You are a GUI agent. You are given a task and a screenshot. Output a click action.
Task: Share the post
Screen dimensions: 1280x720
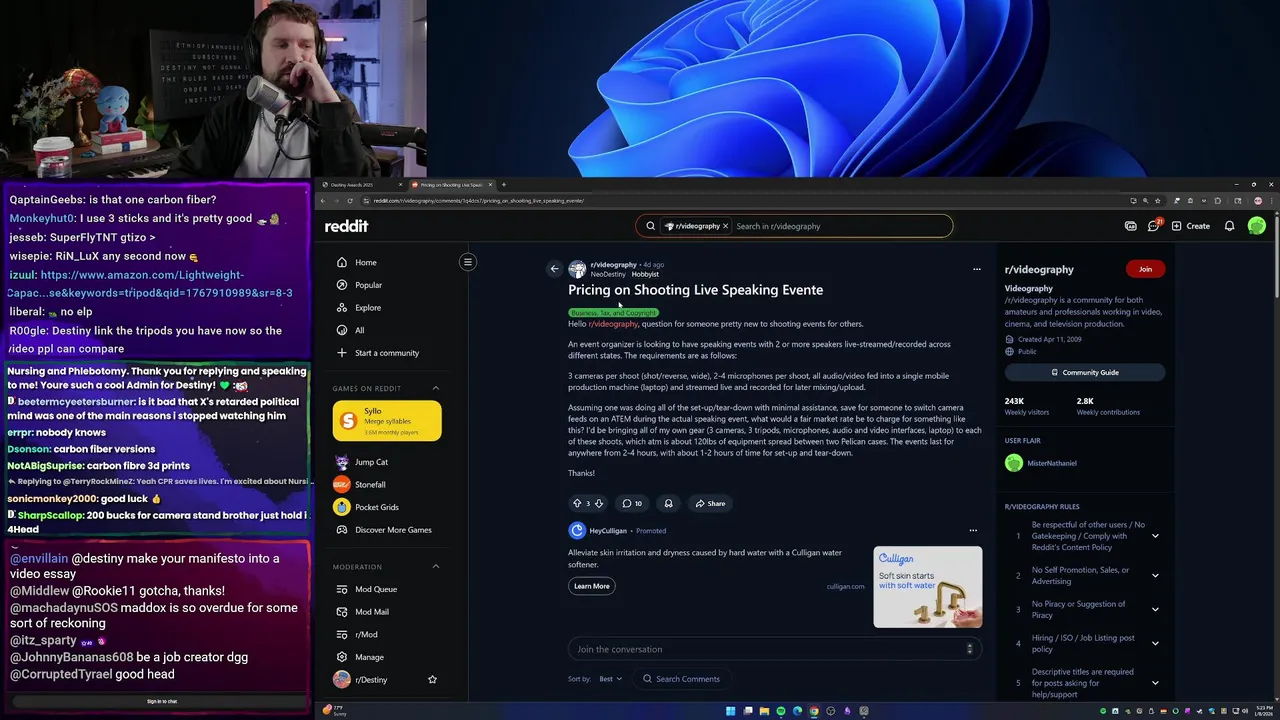point(710,503)
